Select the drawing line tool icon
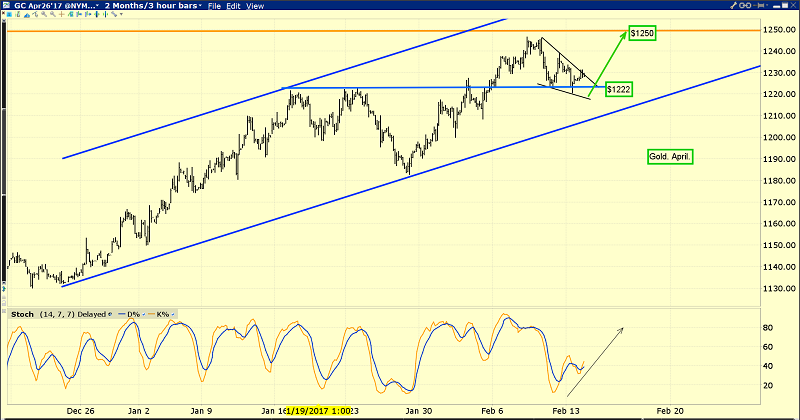The image size is (800, 420). 114,14
